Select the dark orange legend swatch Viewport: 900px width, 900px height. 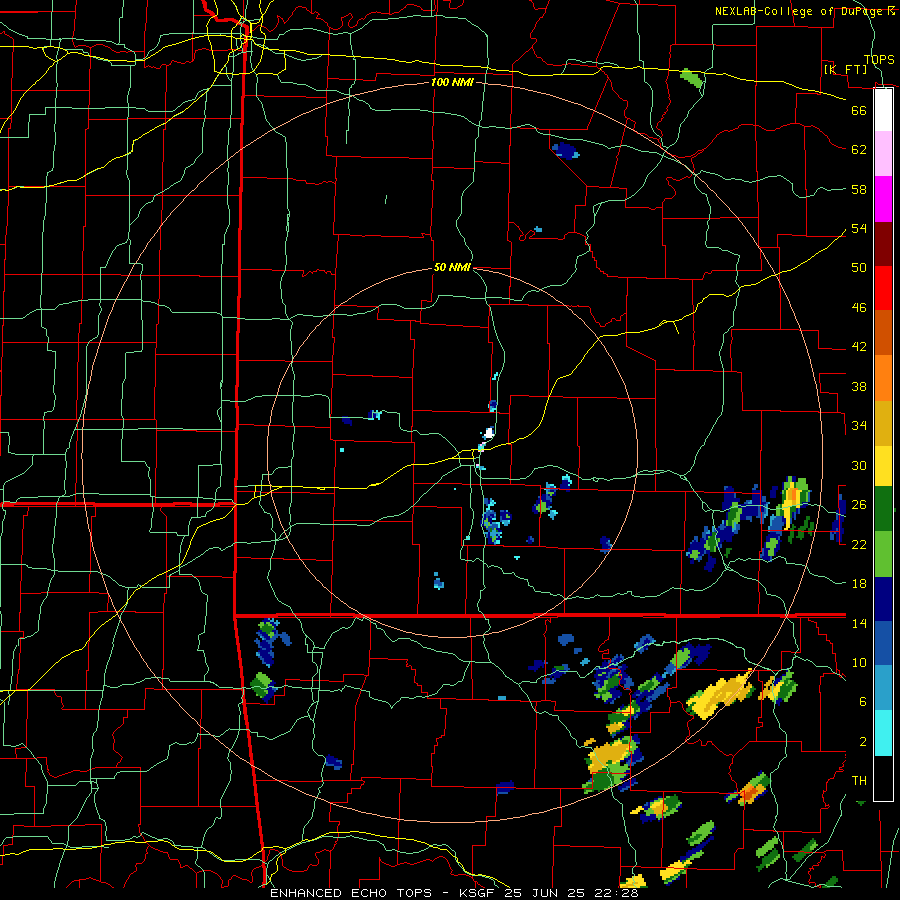[883, 333]
